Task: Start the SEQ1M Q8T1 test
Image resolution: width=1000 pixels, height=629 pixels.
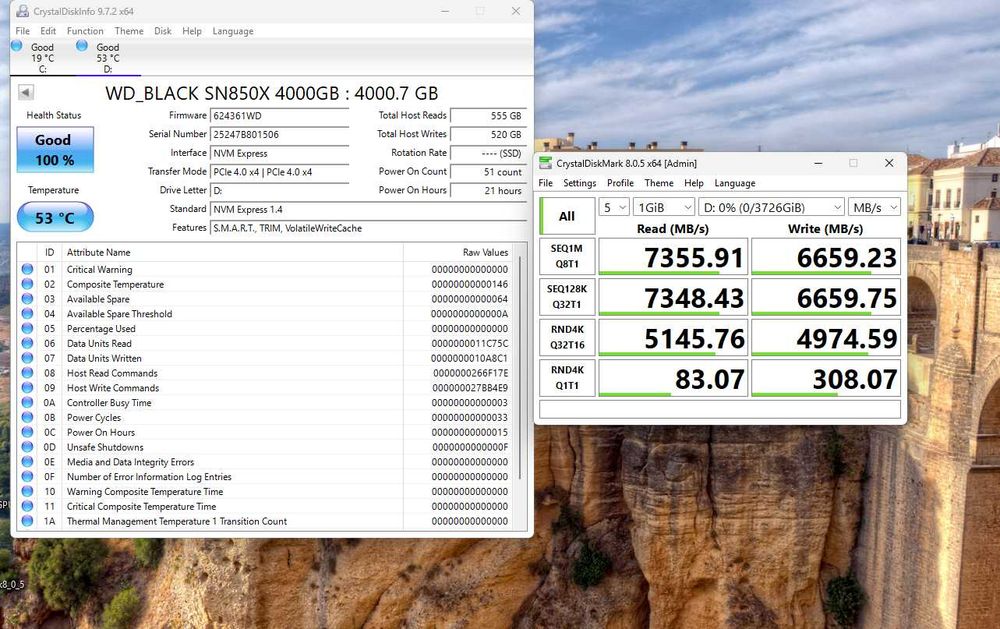Action: [567, 256]
